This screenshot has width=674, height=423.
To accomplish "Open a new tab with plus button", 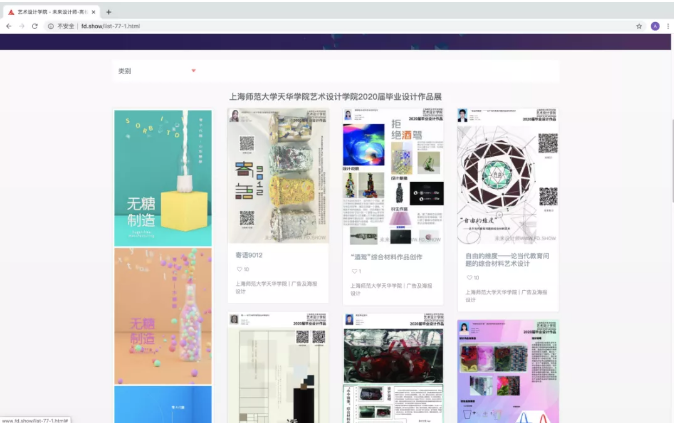I will [108, 12].
